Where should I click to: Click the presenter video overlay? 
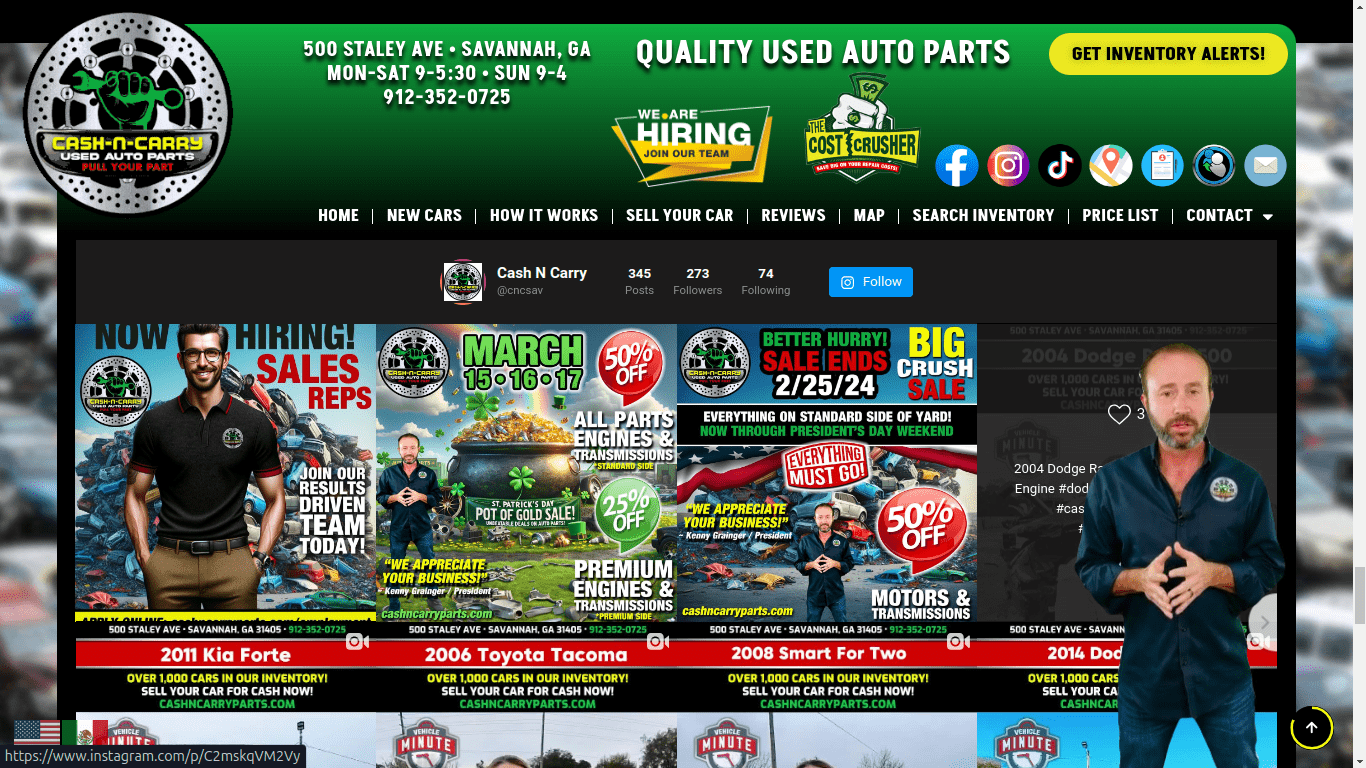(x=1180, y=555)
